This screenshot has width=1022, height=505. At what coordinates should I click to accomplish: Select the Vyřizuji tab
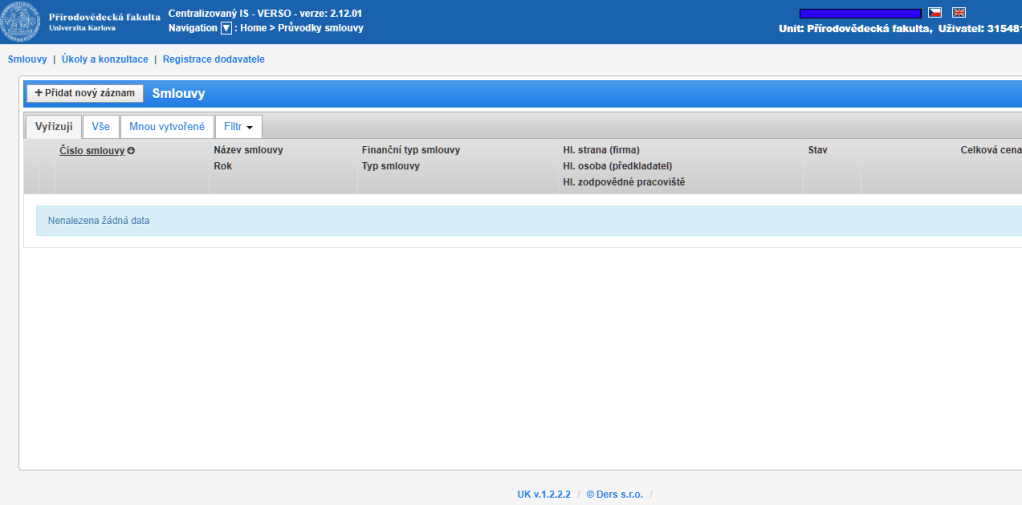coord(54,127)
